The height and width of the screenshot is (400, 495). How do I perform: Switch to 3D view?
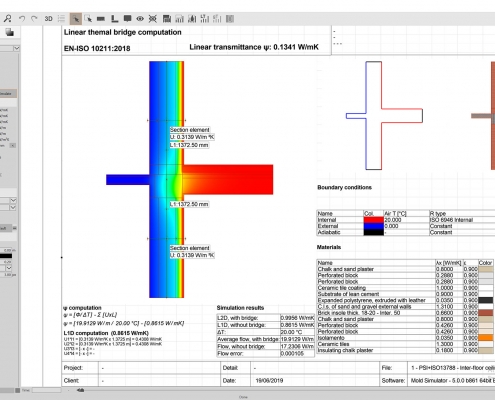point(49,19)
